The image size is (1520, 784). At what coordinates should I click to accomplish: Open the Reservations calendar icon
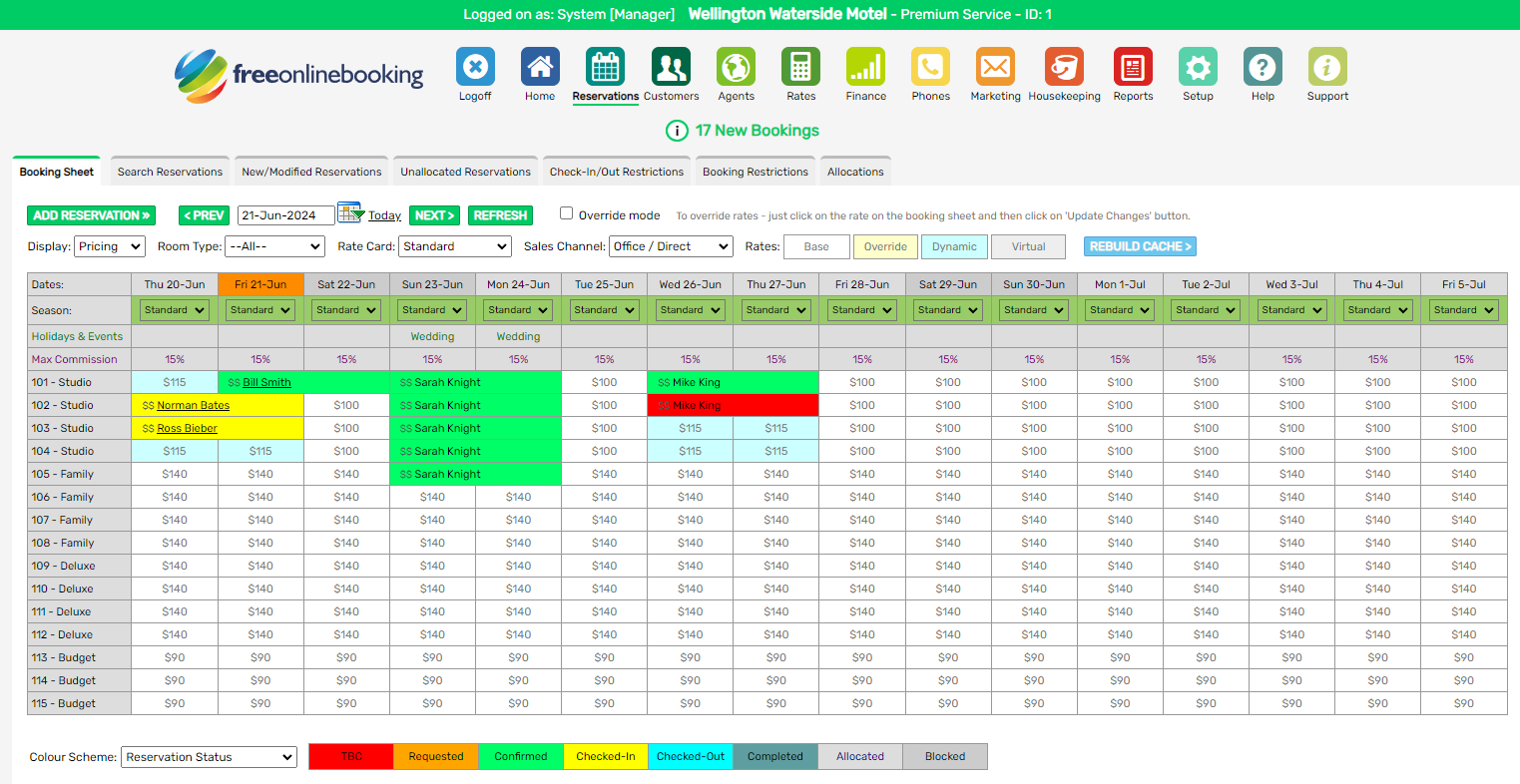605,67
